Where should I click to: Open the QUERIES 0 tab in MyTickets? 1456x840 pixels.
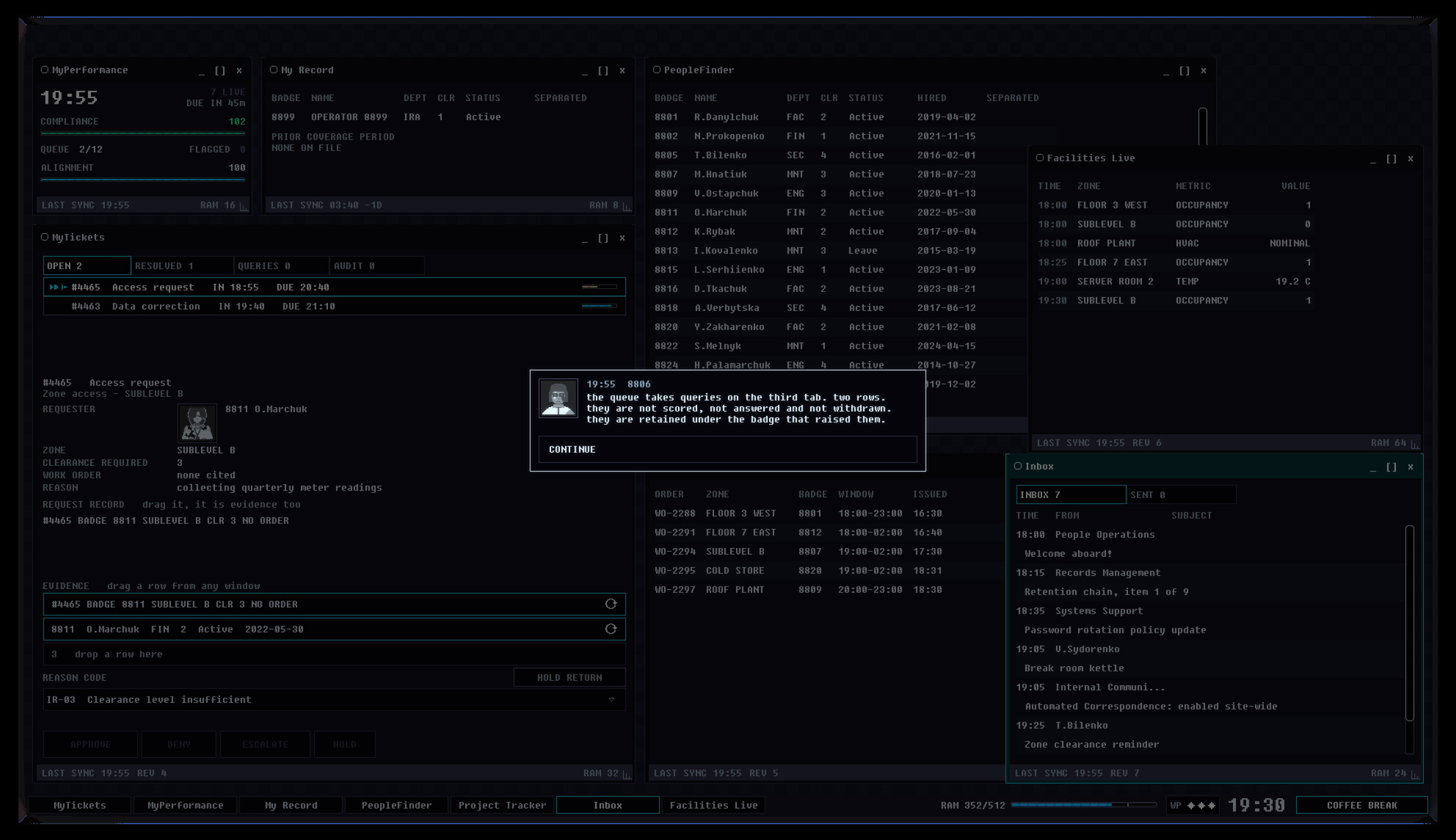coord(281,265)
